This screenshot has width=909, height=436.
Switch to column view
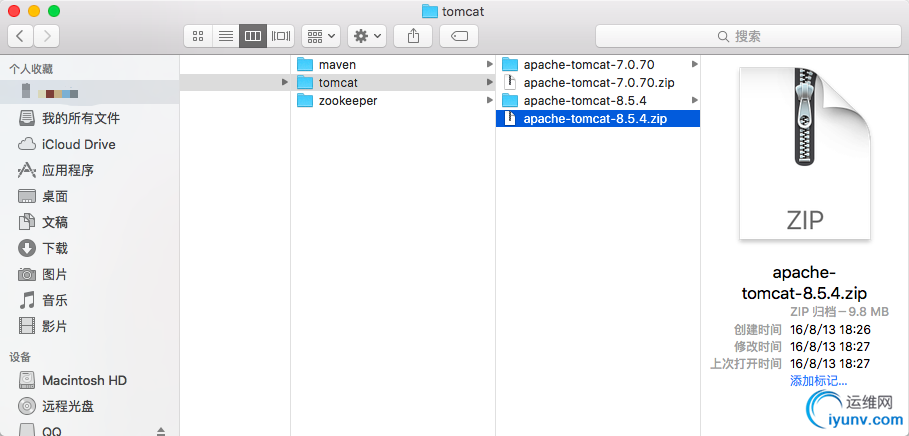pos(253,36)
